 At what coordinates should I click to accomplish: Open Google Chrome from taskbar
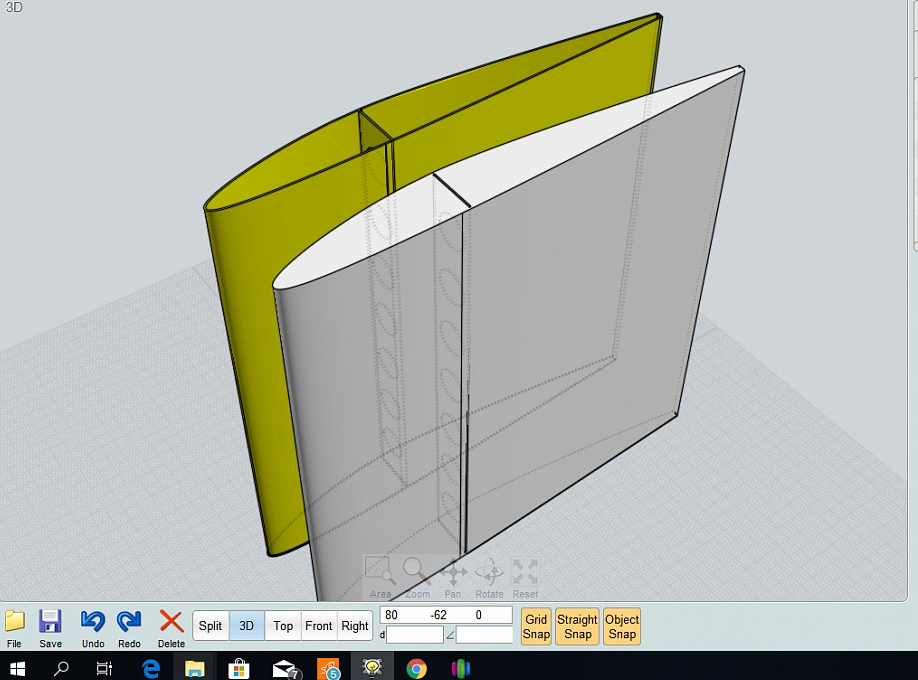(x=417, y=668)
